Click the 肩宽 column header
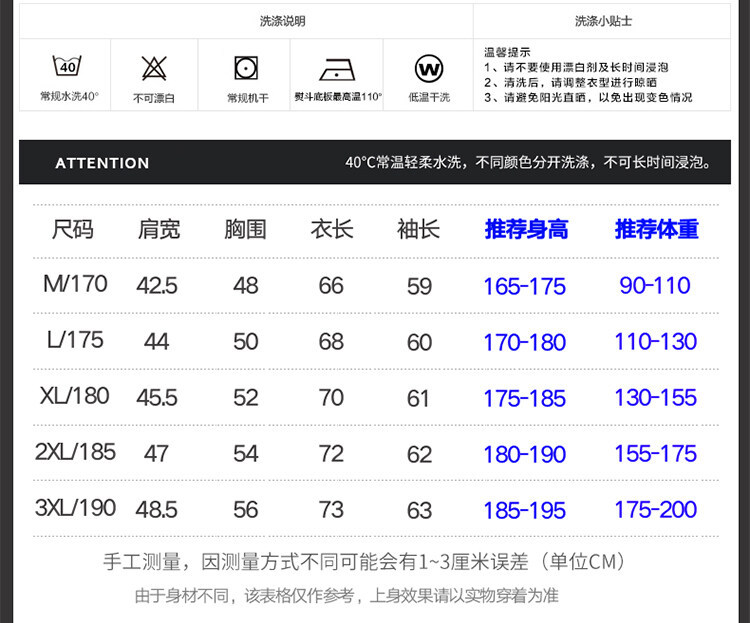The image size is (750, 623). (159, 229)
